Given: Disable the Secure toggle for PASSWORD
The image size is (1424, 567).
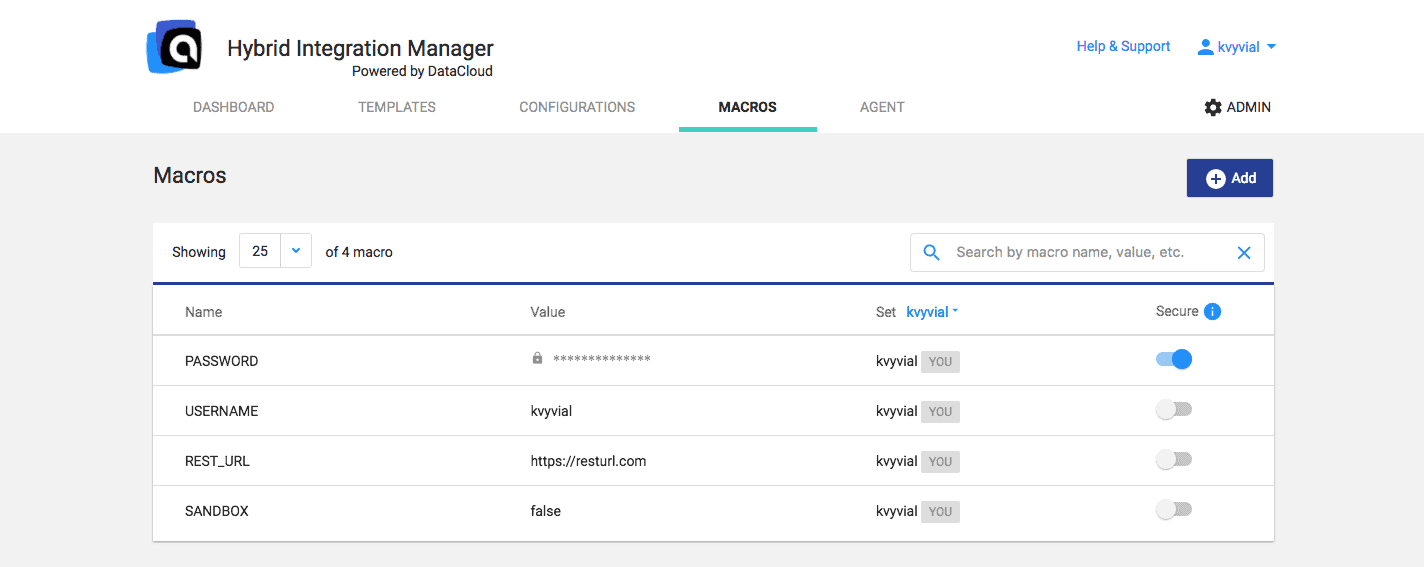Looking at the screenshot, I should (1174, 359).
